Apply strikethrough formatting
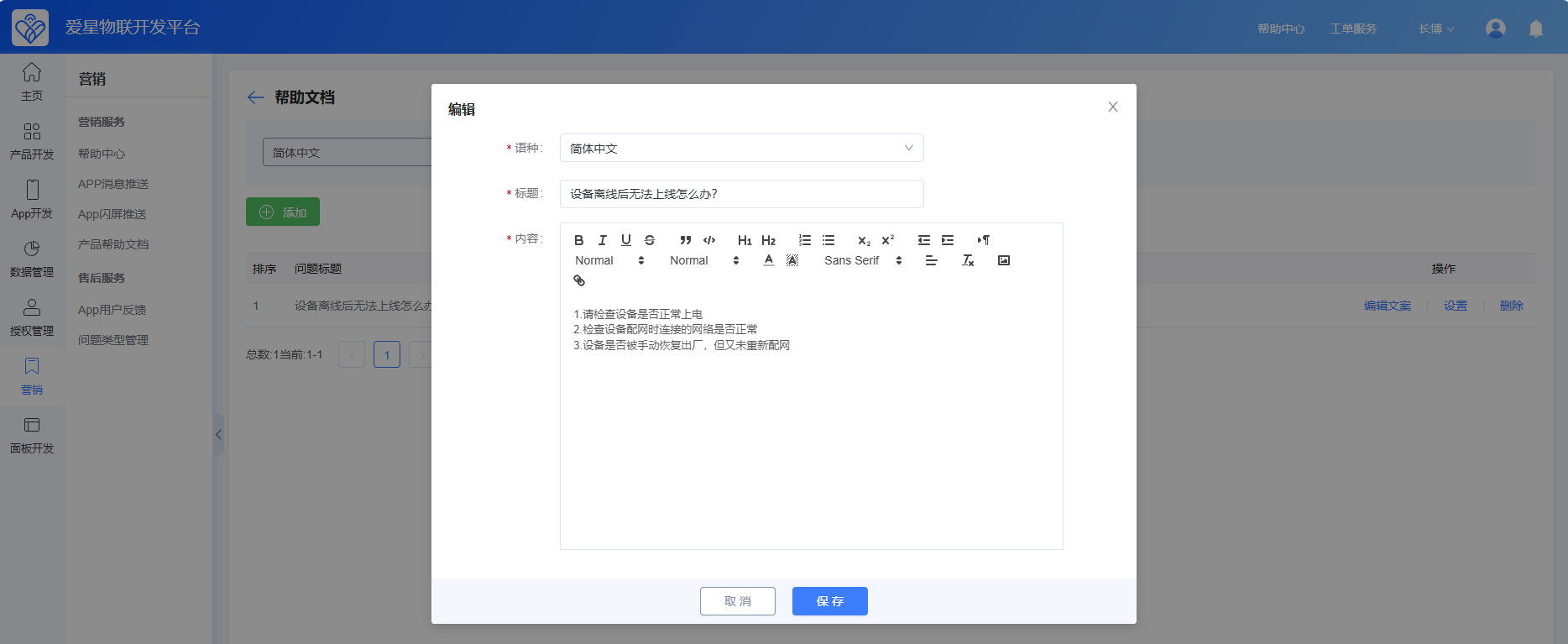 click(649, 240)
